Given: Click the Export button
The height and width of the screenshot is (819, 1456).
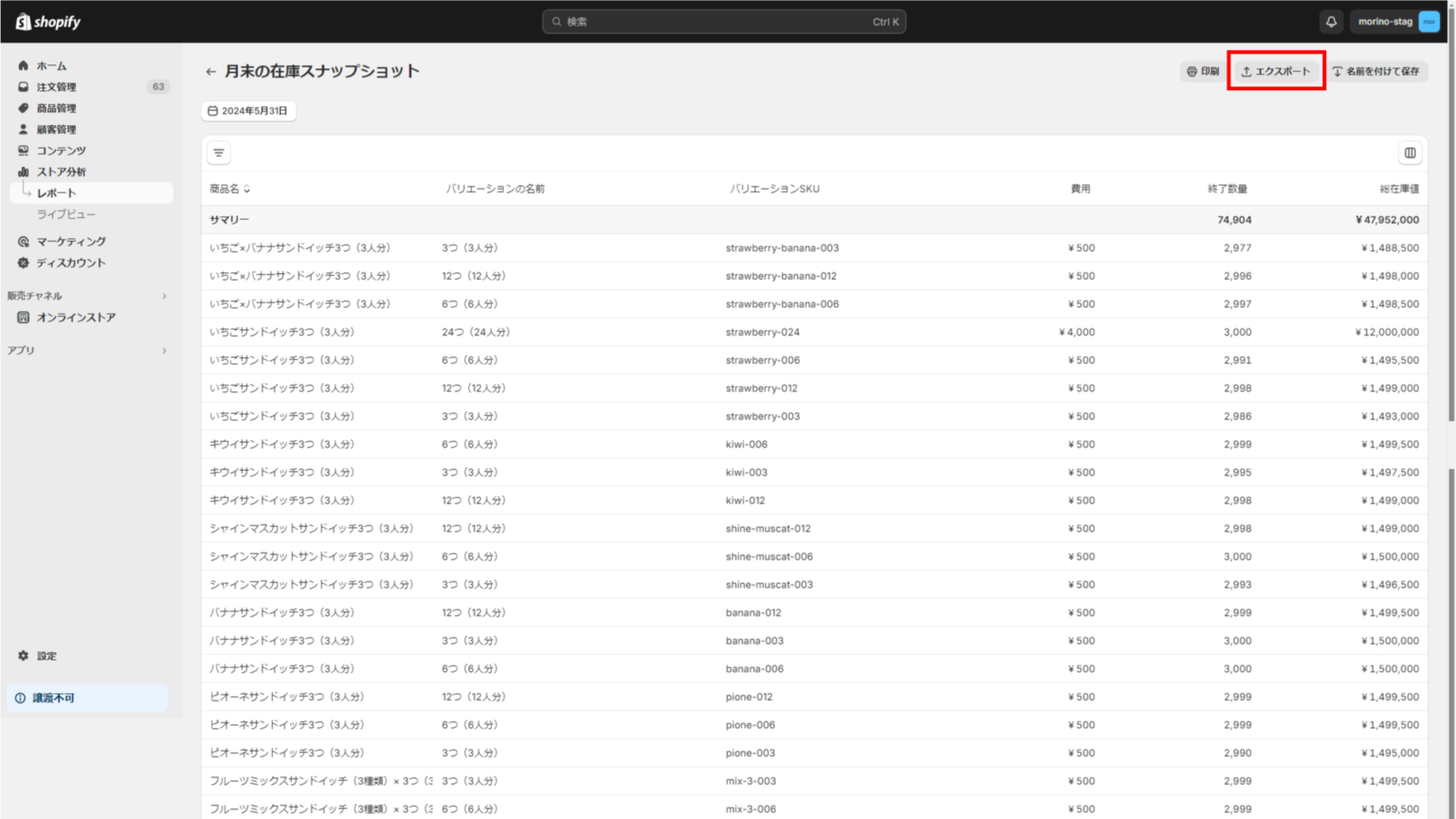Looking at the screenshot, I should click(x=1276, y=71).
